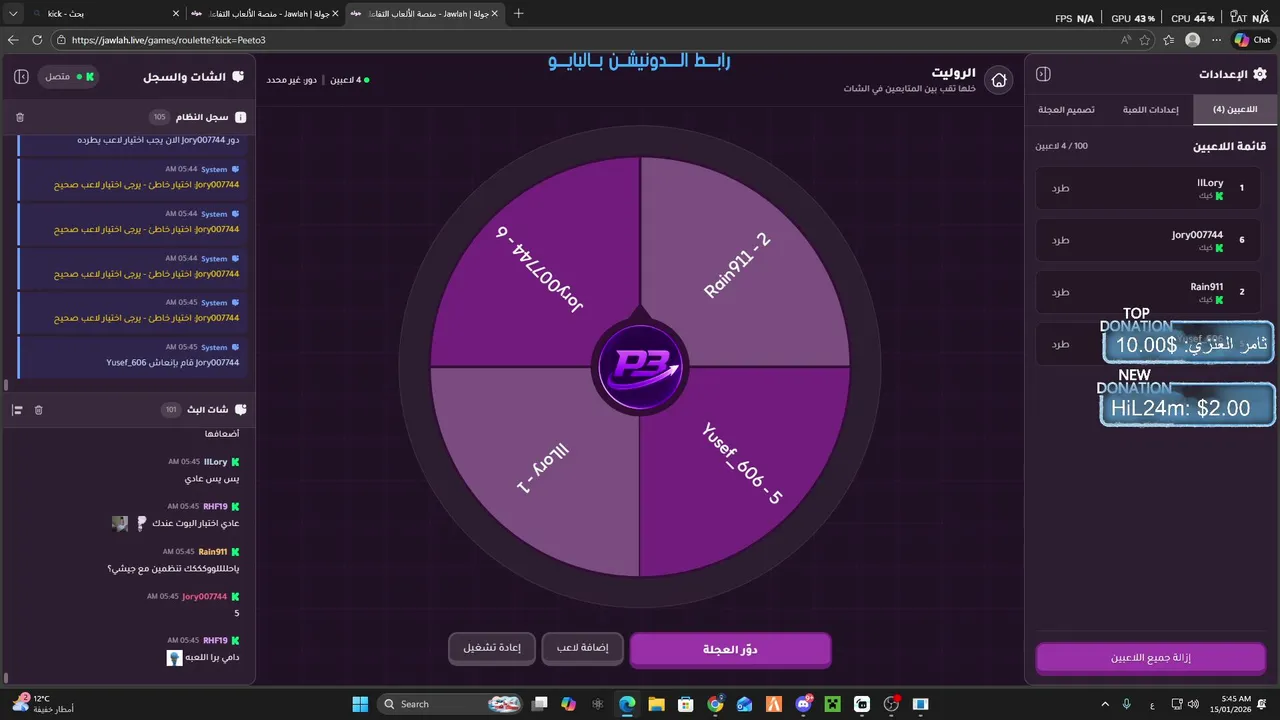Click the settings gear icon
The width and height of the screenshot is (1280, 720).
tap(1259, 74)
